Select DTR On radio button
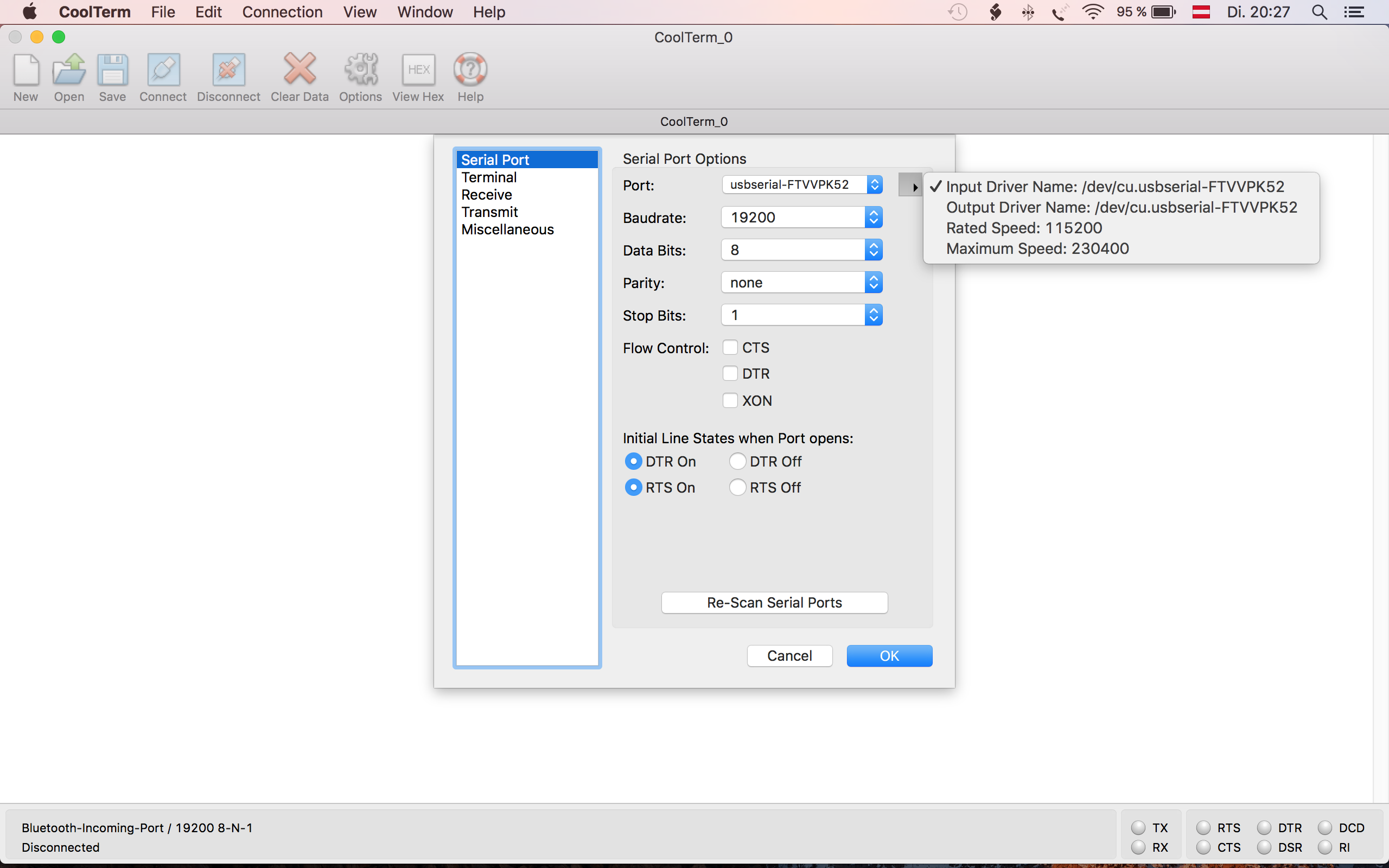Screen dimensions: 1389x868 click(x=633, y=461)
